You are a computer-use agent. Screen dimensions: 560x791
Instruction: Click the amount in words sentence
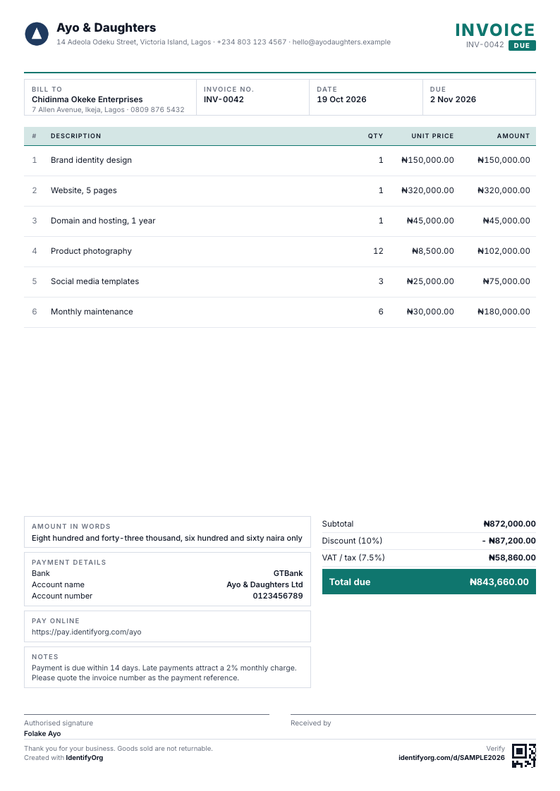(x=167, y=538)
